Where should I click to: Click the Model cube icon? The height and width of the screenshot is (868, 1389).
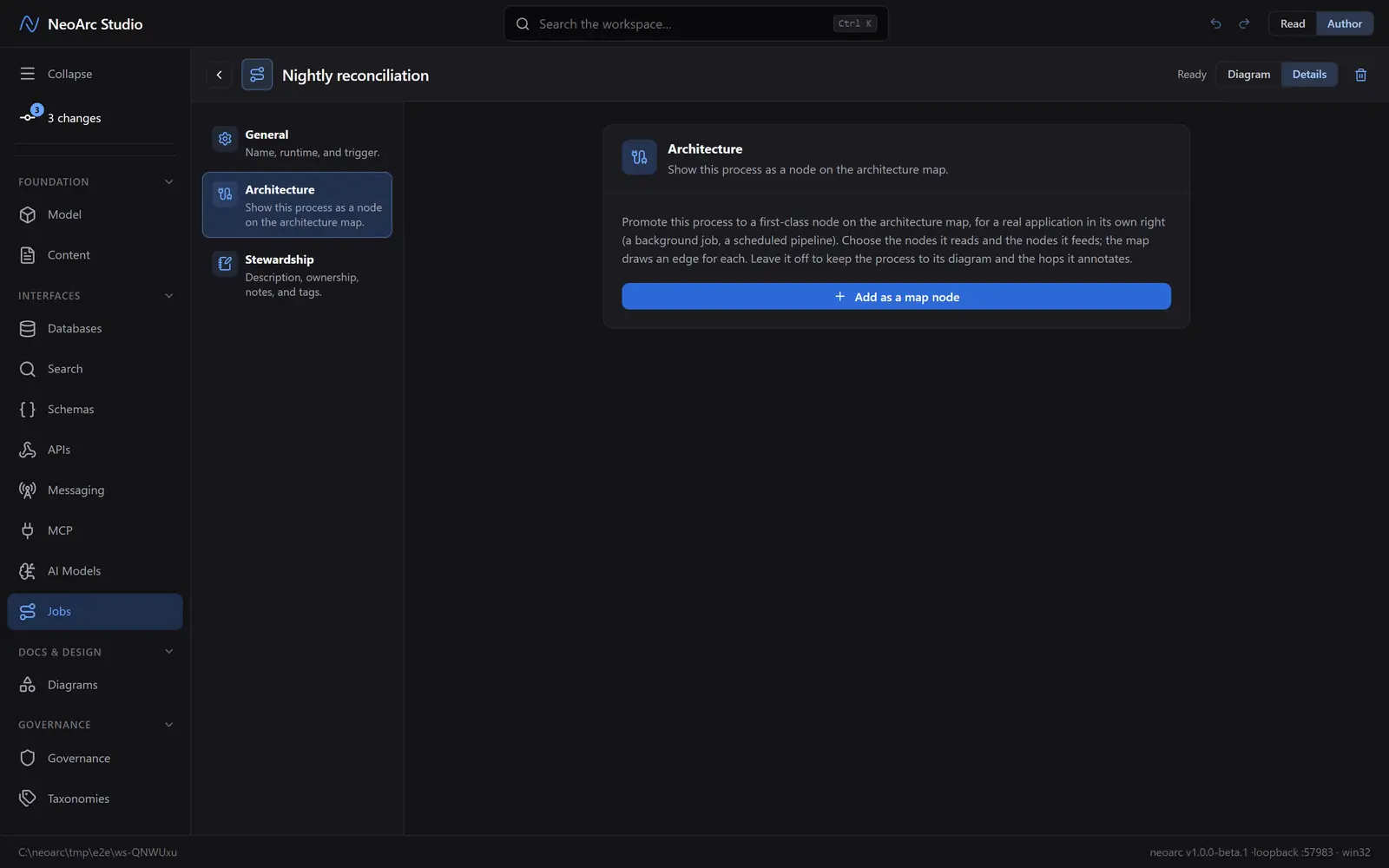point(28,214)
